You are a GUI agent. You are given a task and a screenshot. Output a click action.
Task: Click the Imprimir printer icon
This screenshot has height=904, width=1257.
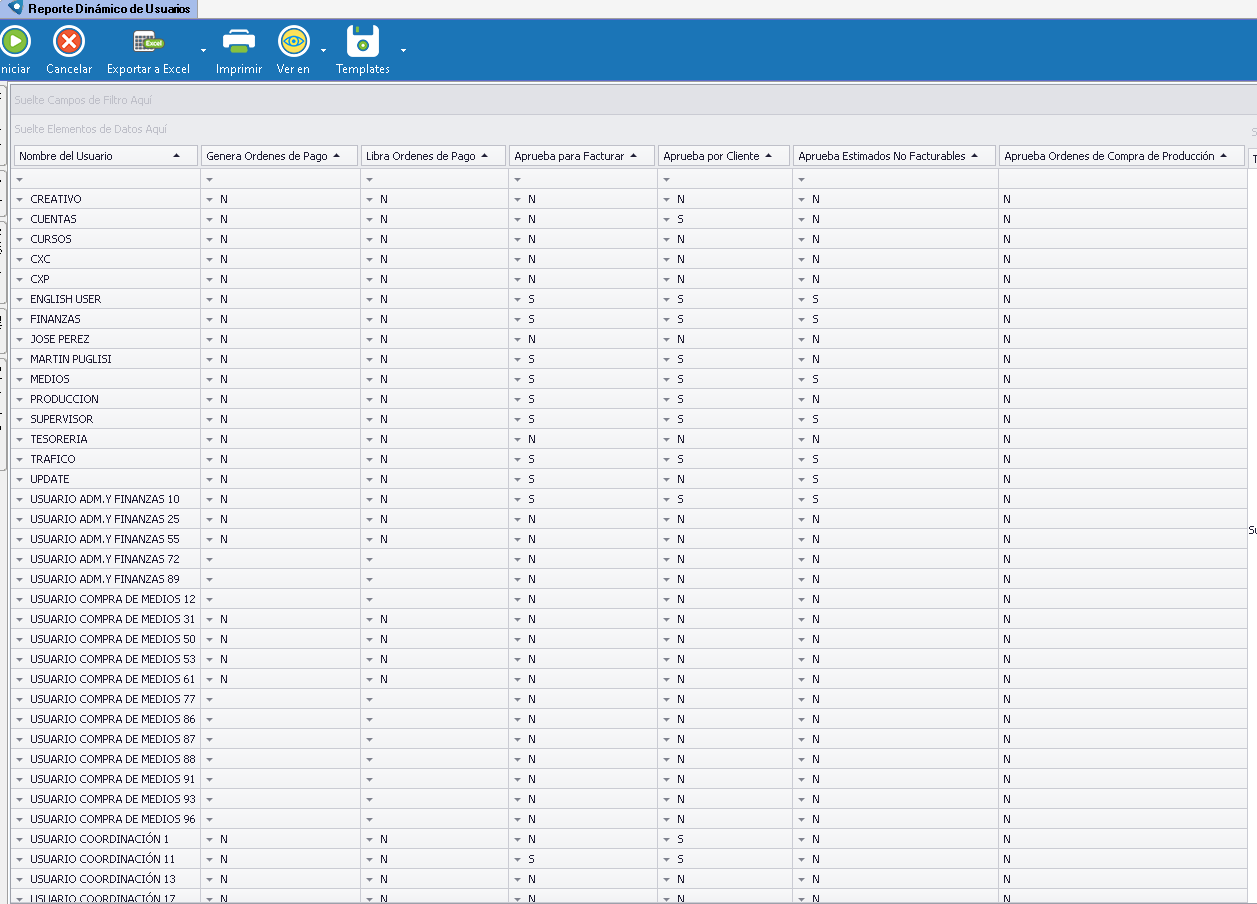tap(239, 42)
